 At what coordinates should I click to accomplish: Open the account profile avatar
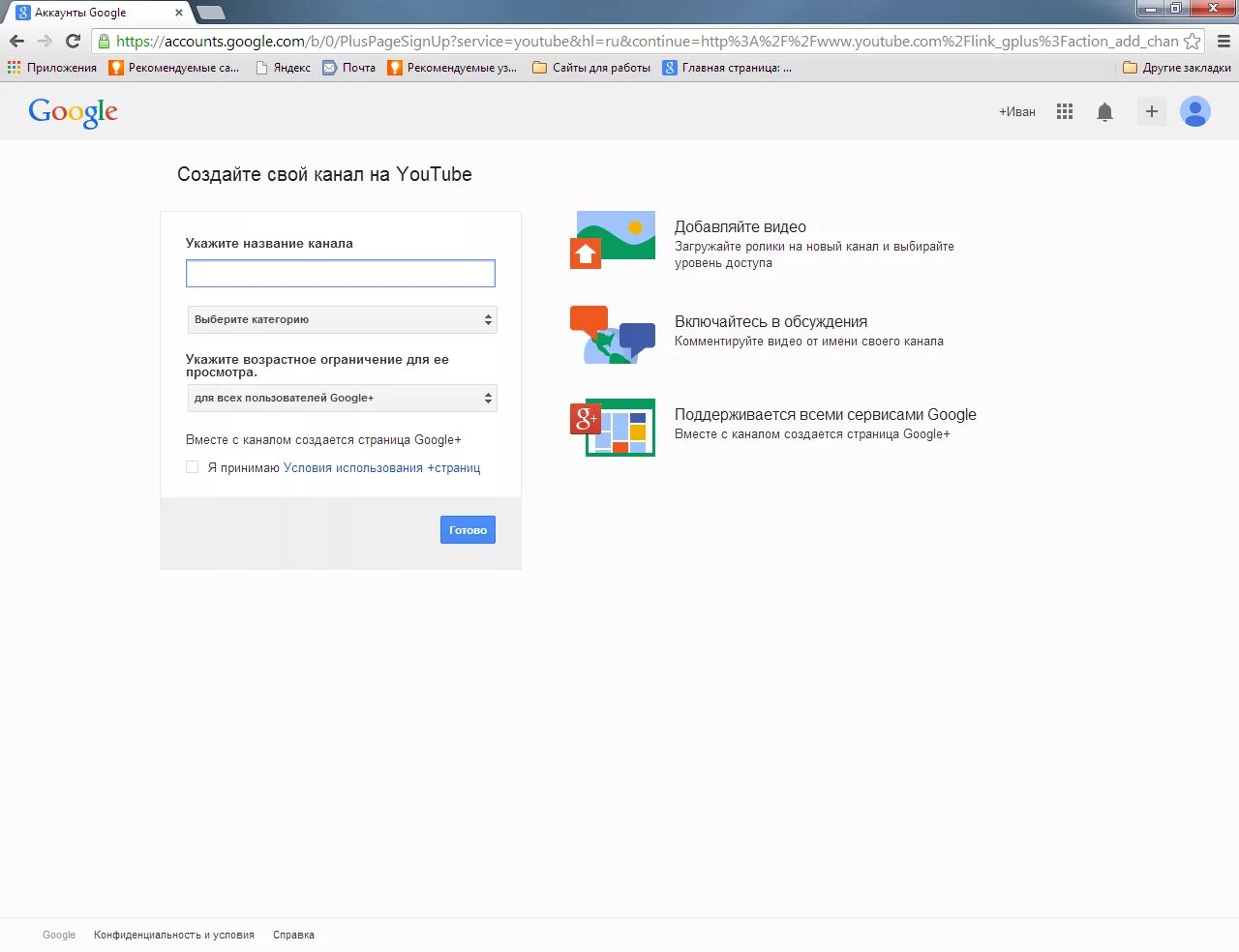point(1195,111)
